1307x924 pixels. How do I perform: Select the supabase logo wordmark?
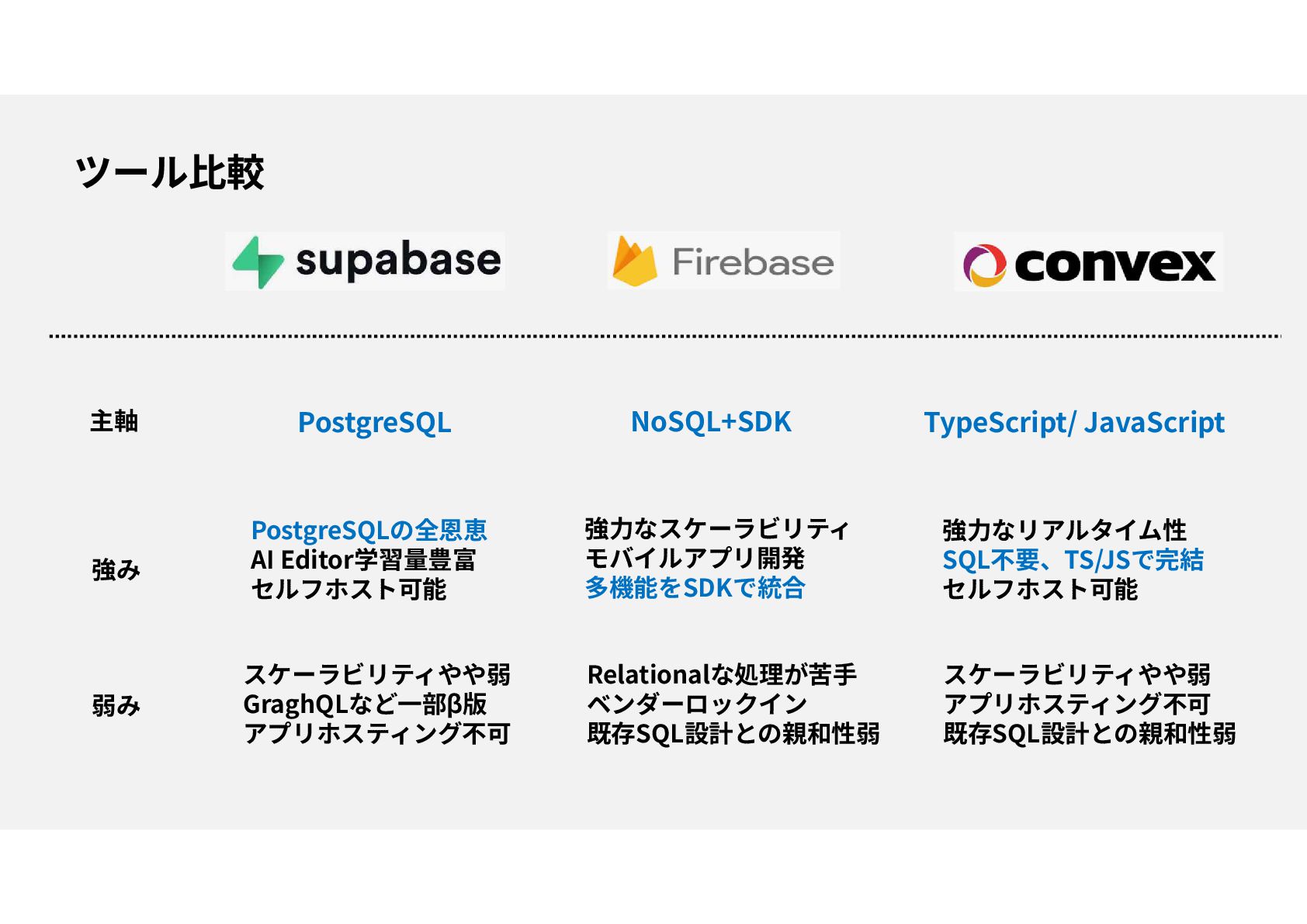(x=398, y=261)
